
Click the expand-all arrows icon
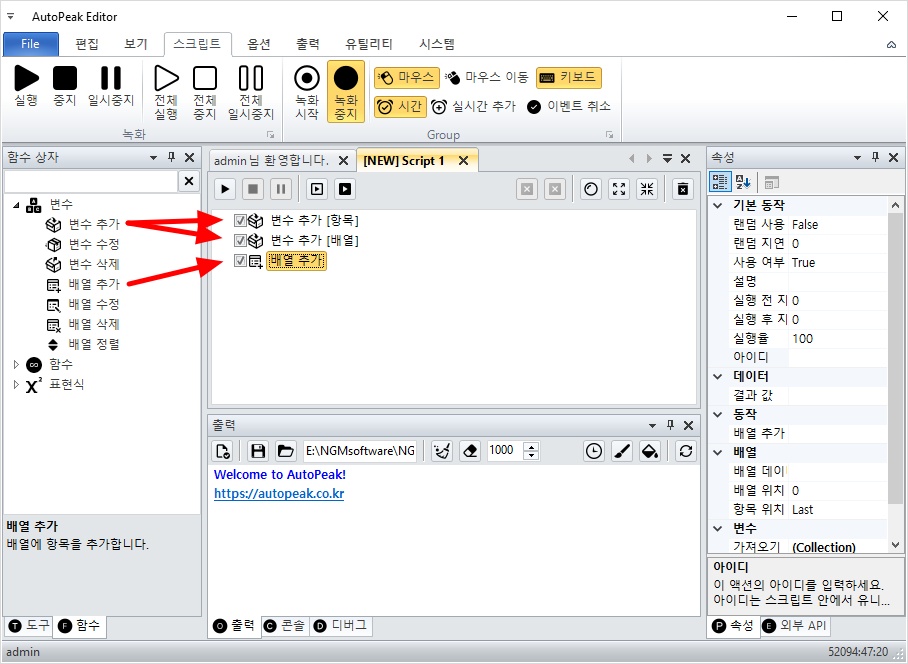pos(619,189)
